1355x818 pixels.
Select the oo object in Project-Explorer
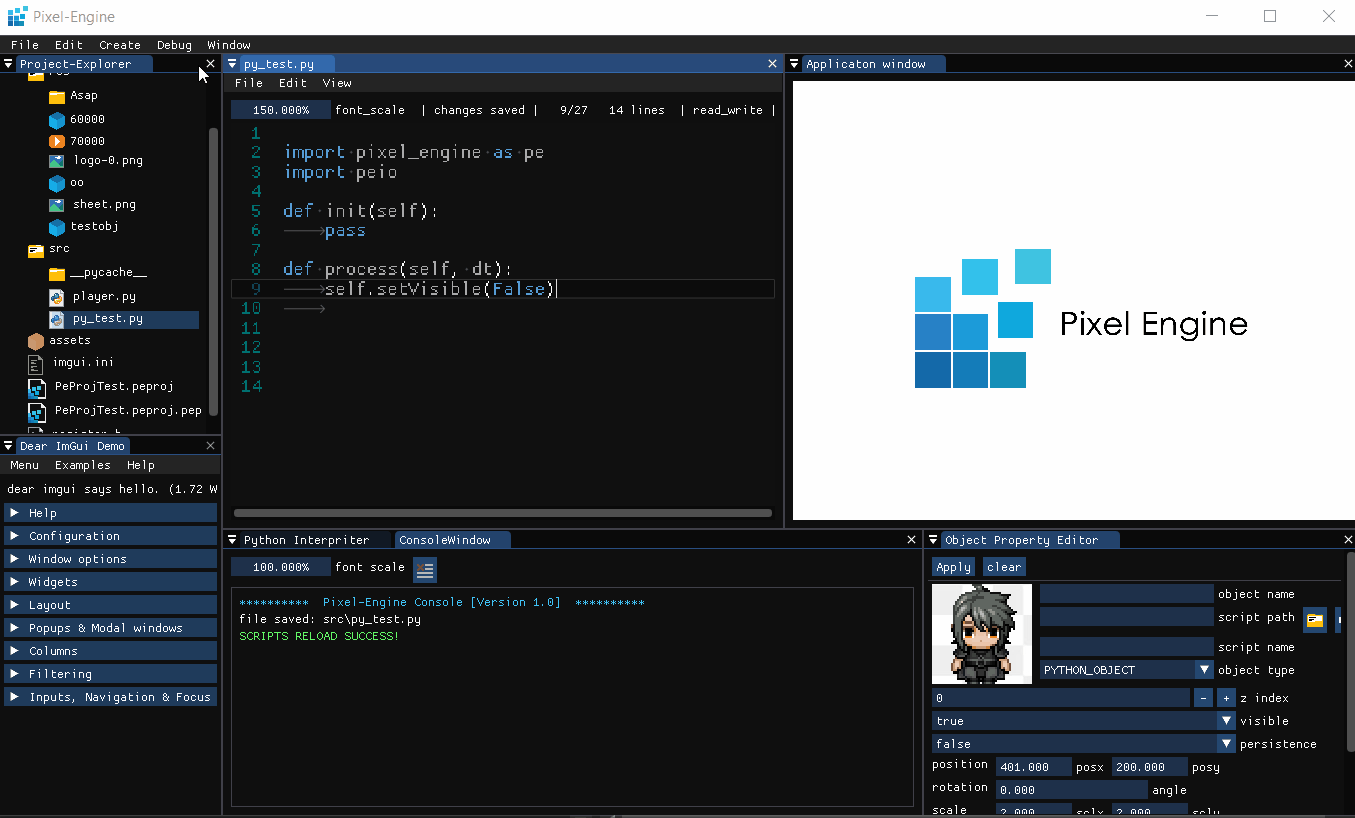click(66, 183)
